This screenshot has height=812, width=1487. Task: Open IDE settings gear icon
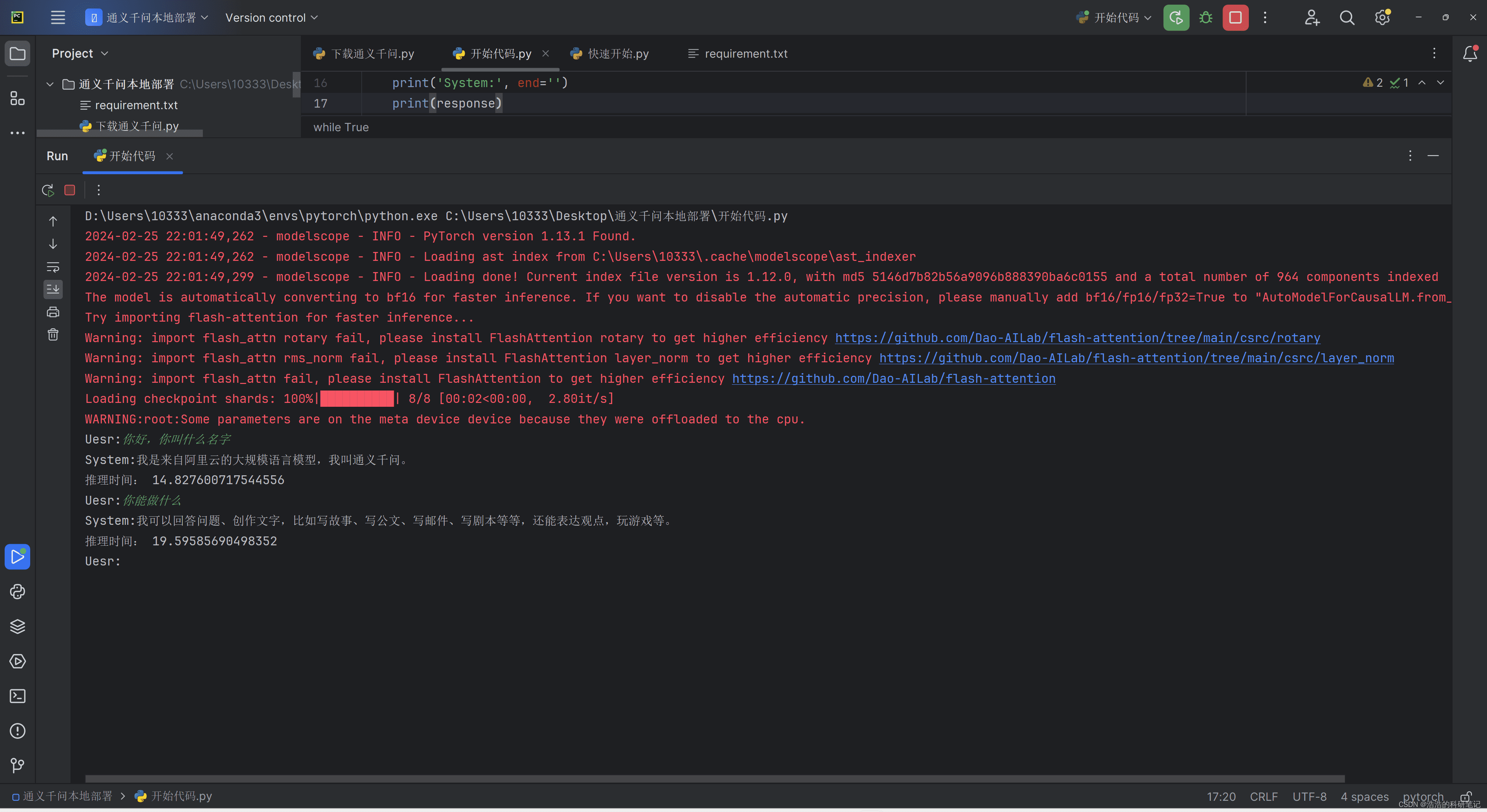(1382, 17)
